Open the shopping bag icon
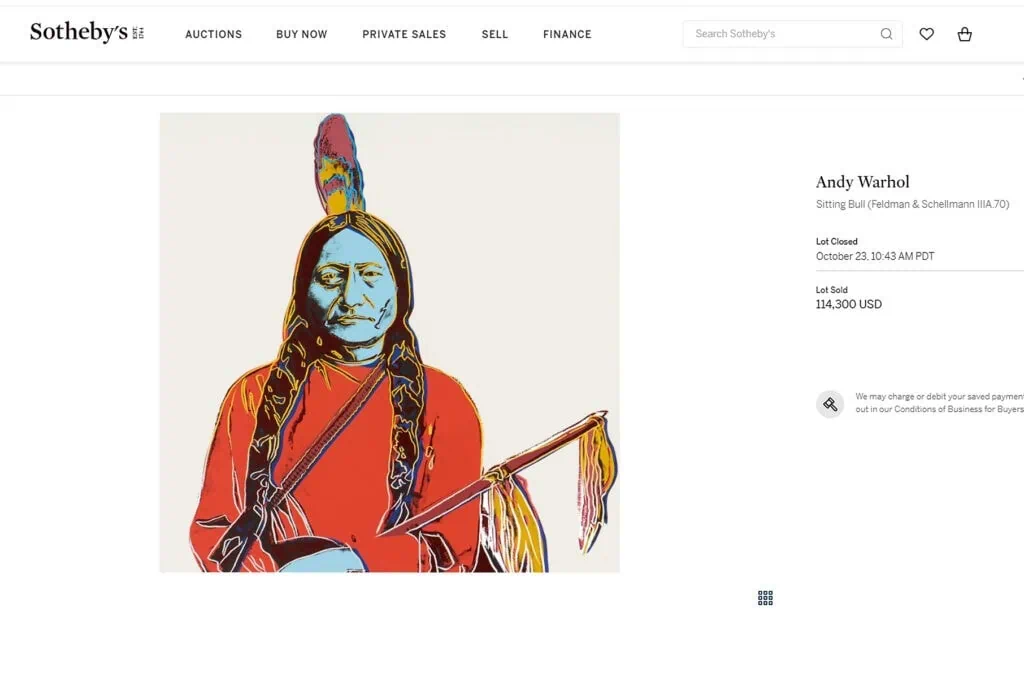Image resolution: width=1024 pixels, height=678 pixels. coord(965,34)
